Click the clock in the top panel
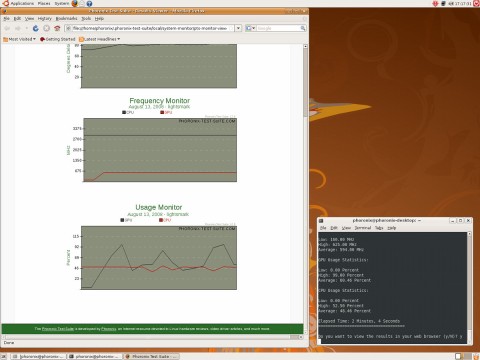Viewport: 480px width, 360px height. (463, 3)
